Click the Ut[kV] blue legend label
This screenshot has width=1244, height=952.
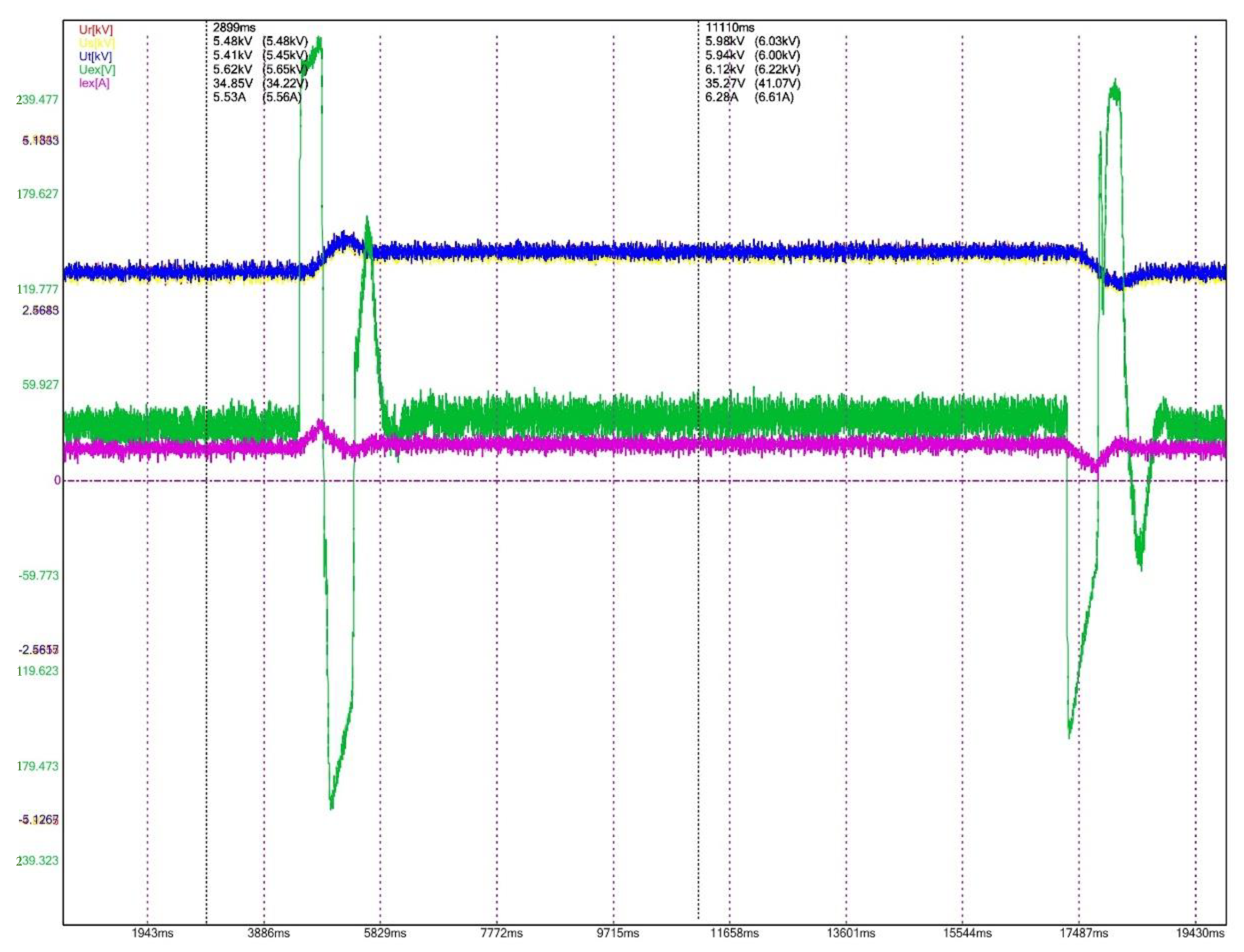95,57
